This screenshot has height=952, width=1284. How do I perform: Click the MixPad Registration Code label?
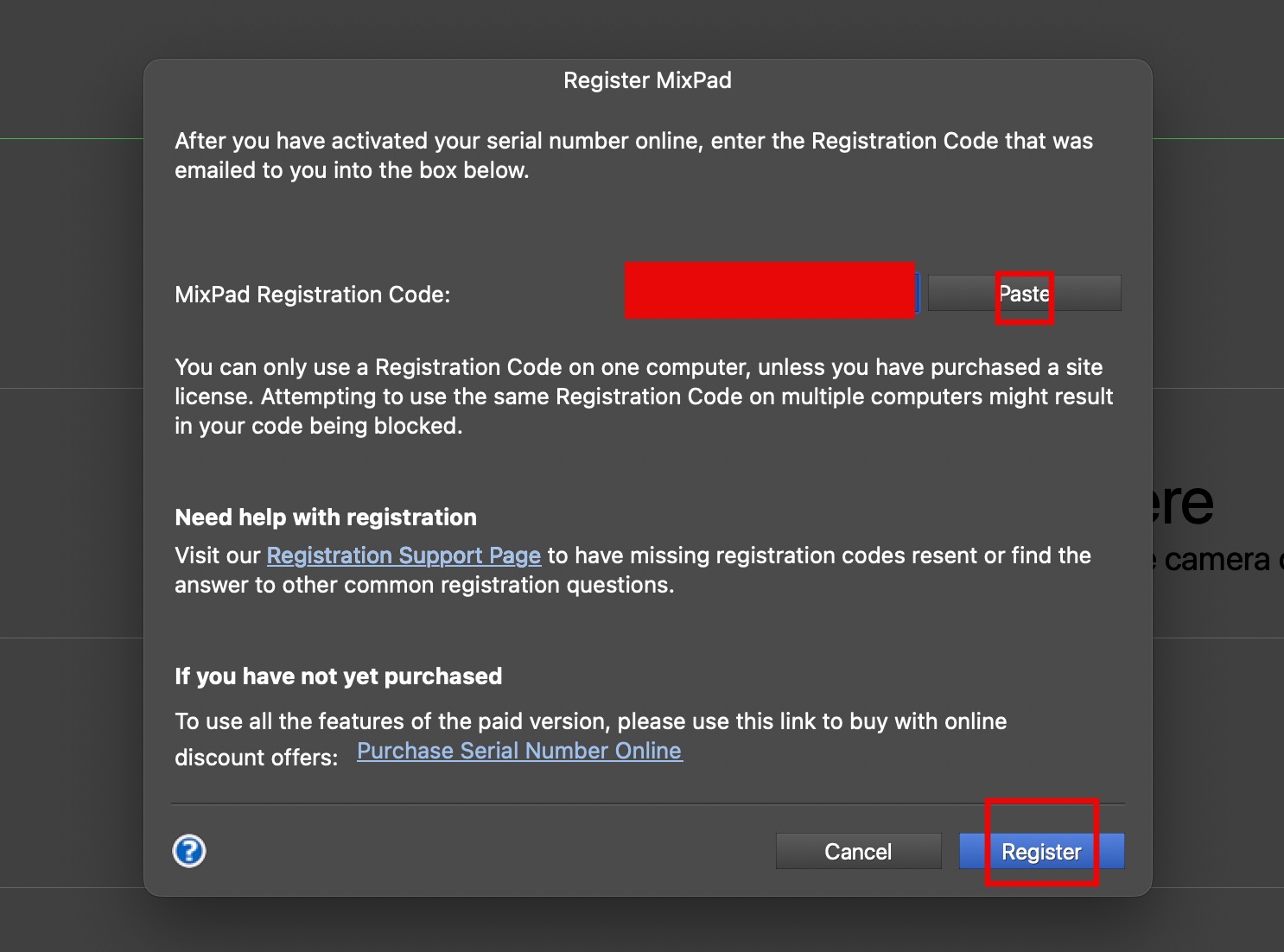312,295
